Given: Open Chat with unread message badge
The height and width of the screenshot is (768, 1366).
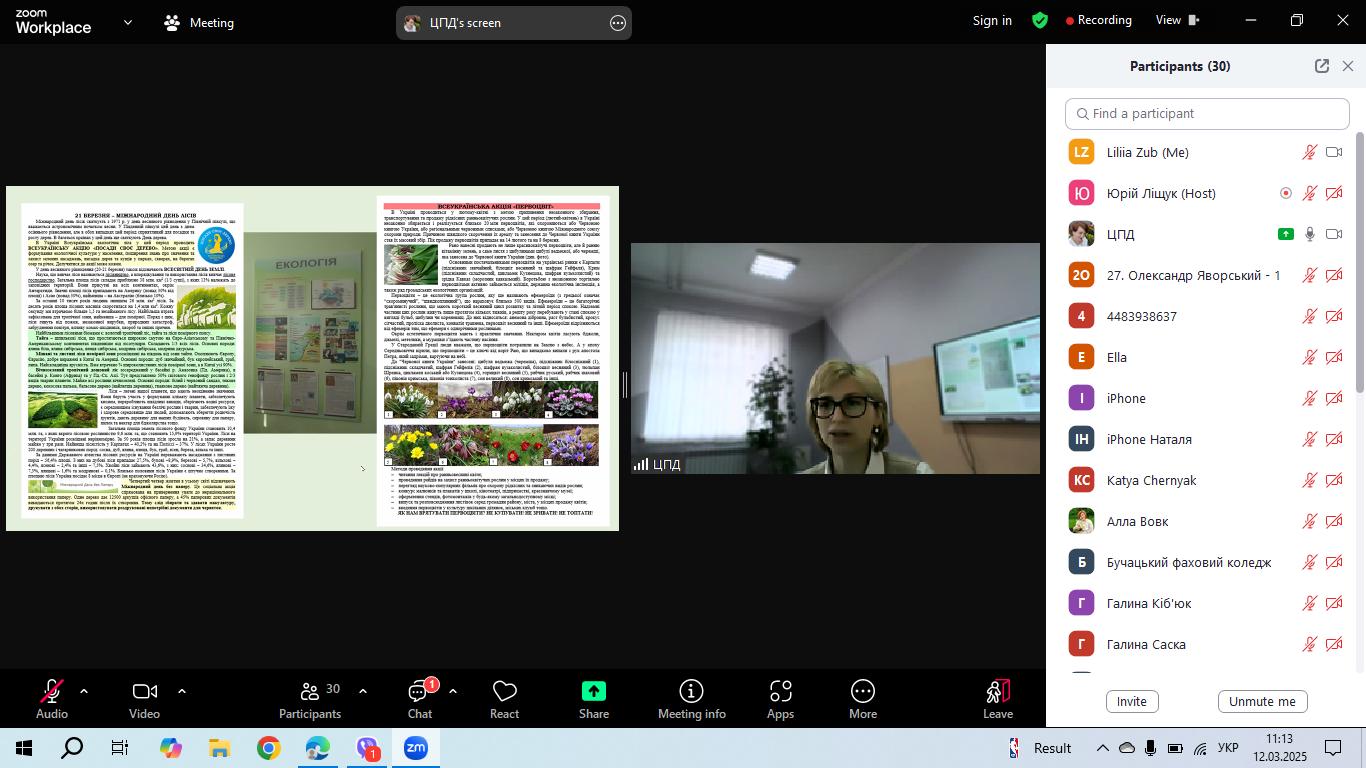Looking at the screenshot, I should coord(420,691).
